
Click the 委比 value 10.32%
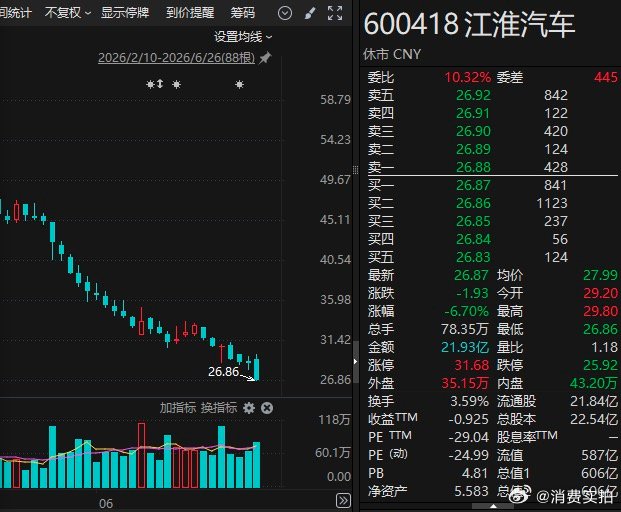[468, 78]
